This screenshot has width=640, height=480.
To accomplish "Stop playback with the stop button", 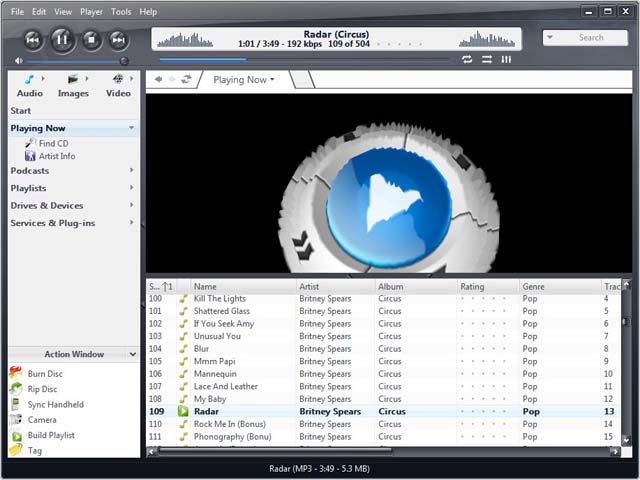I will click(91, 40).
